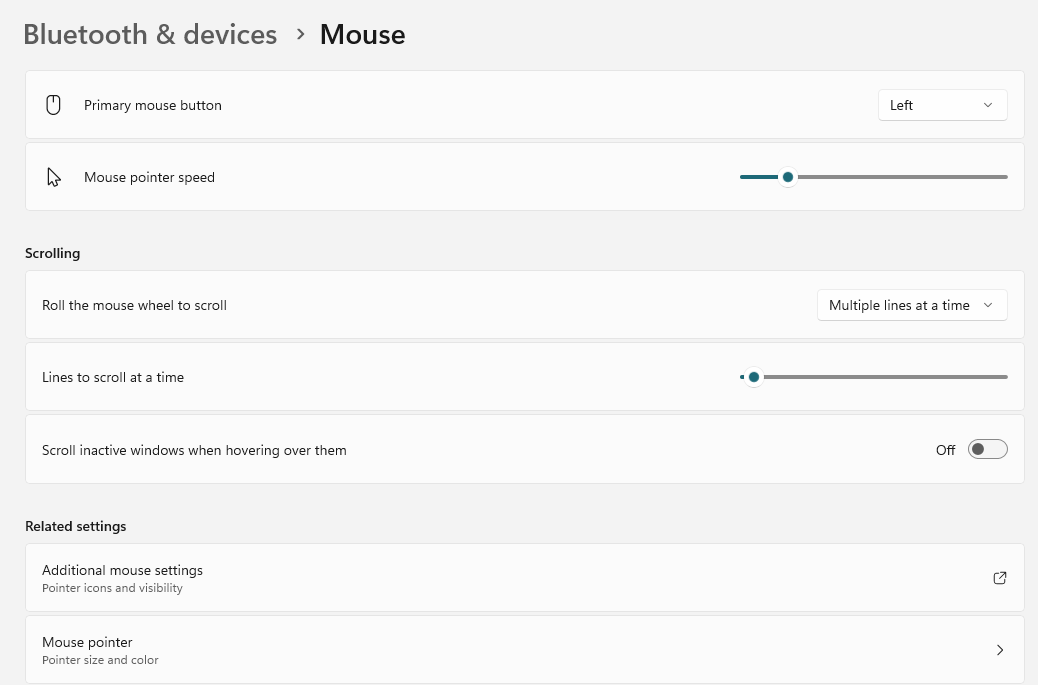Click the far right end of pointer speed track
1038x685 pixels.
1004,177
